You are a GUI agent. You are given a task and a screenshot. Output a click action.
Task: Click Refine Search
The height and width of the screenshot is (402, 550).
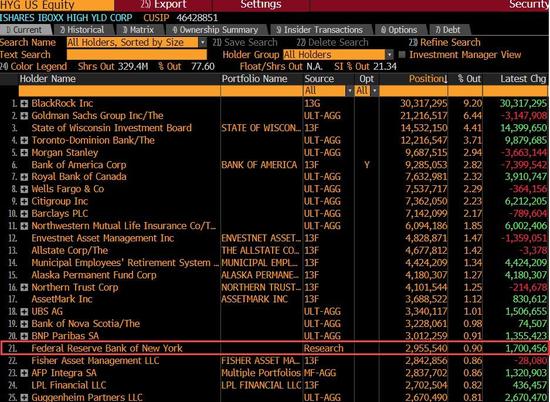(444, 42)
